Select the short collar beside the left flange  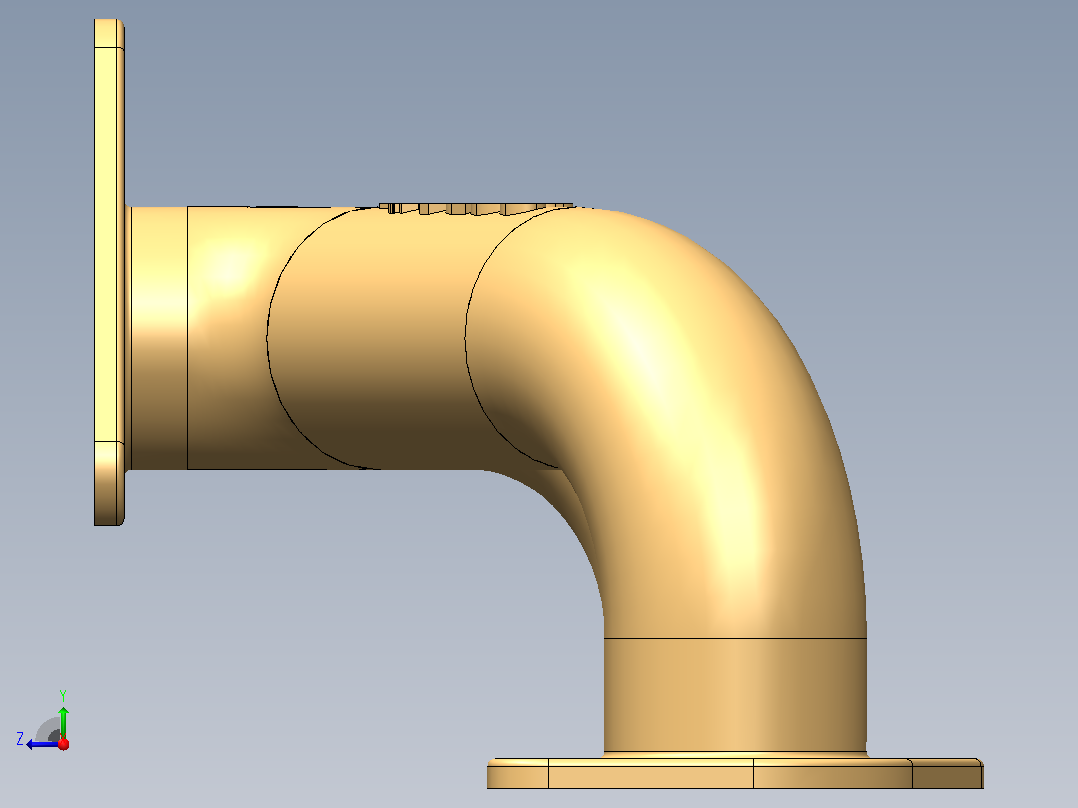click(x=159, y=338)
